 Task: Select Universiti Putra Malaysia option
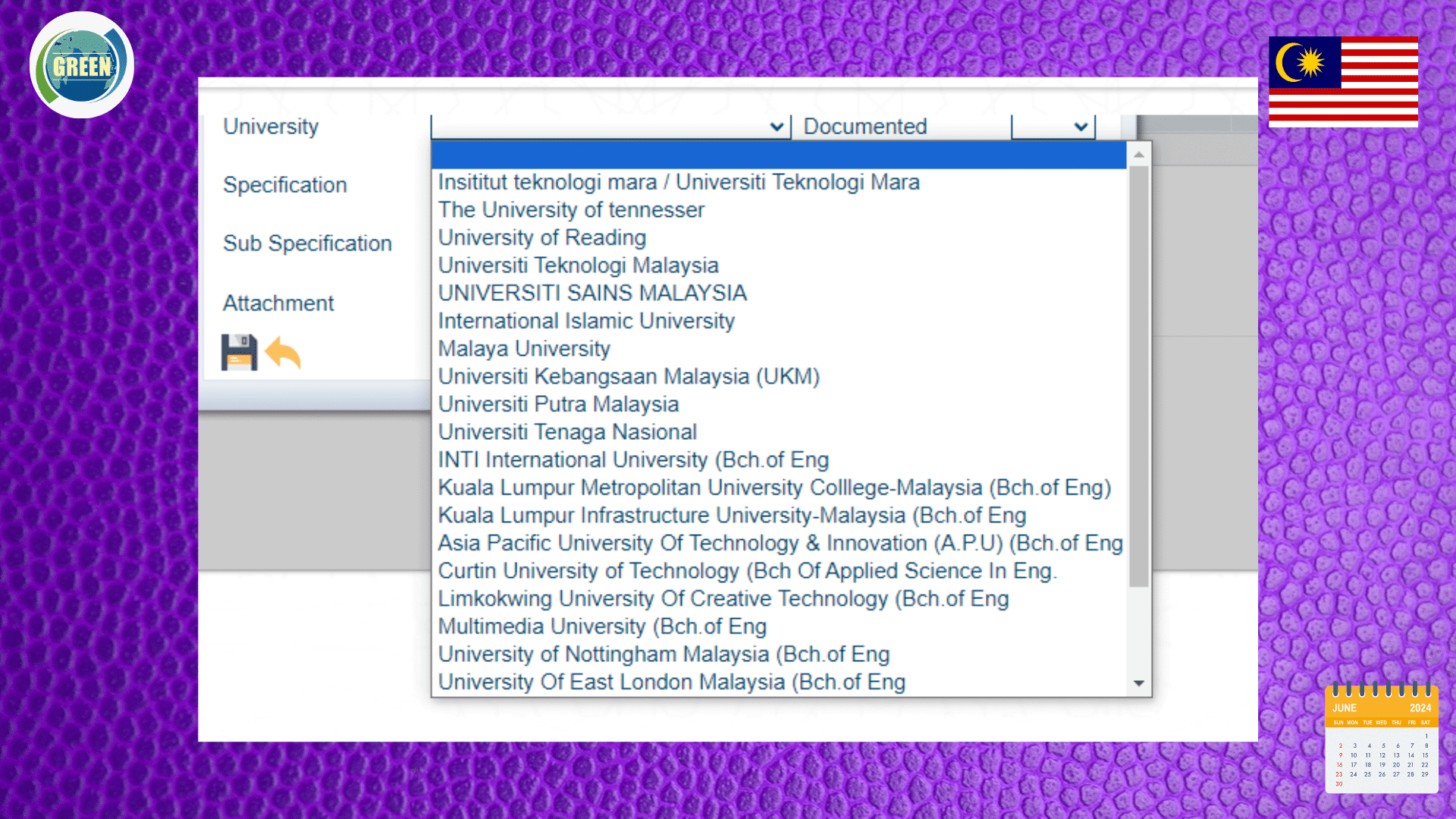pos(558,404)
